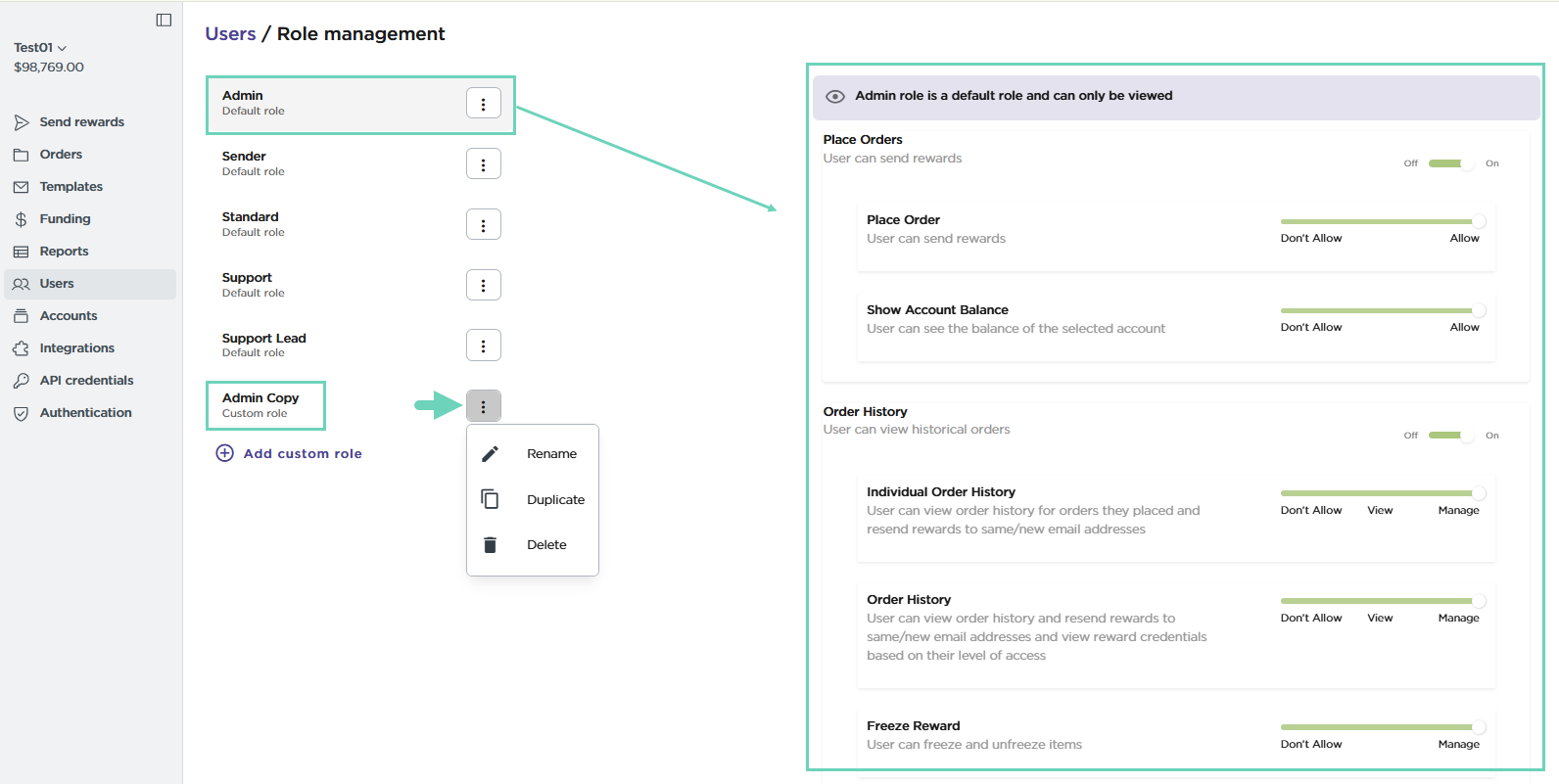
Task: Click the Place Order permission slider
Action: tap(1383, 221)
